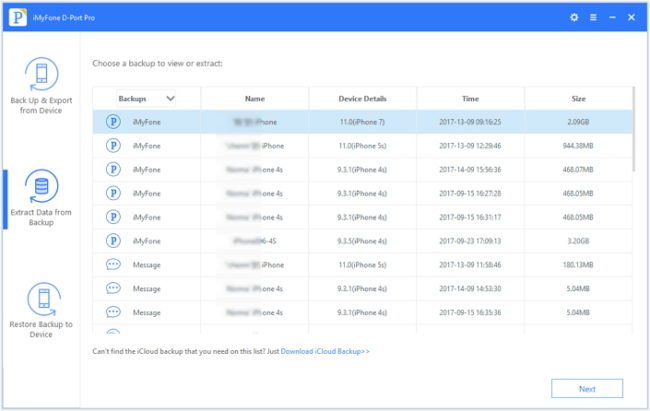Select the 468.07MB size cell

(578, 169)
